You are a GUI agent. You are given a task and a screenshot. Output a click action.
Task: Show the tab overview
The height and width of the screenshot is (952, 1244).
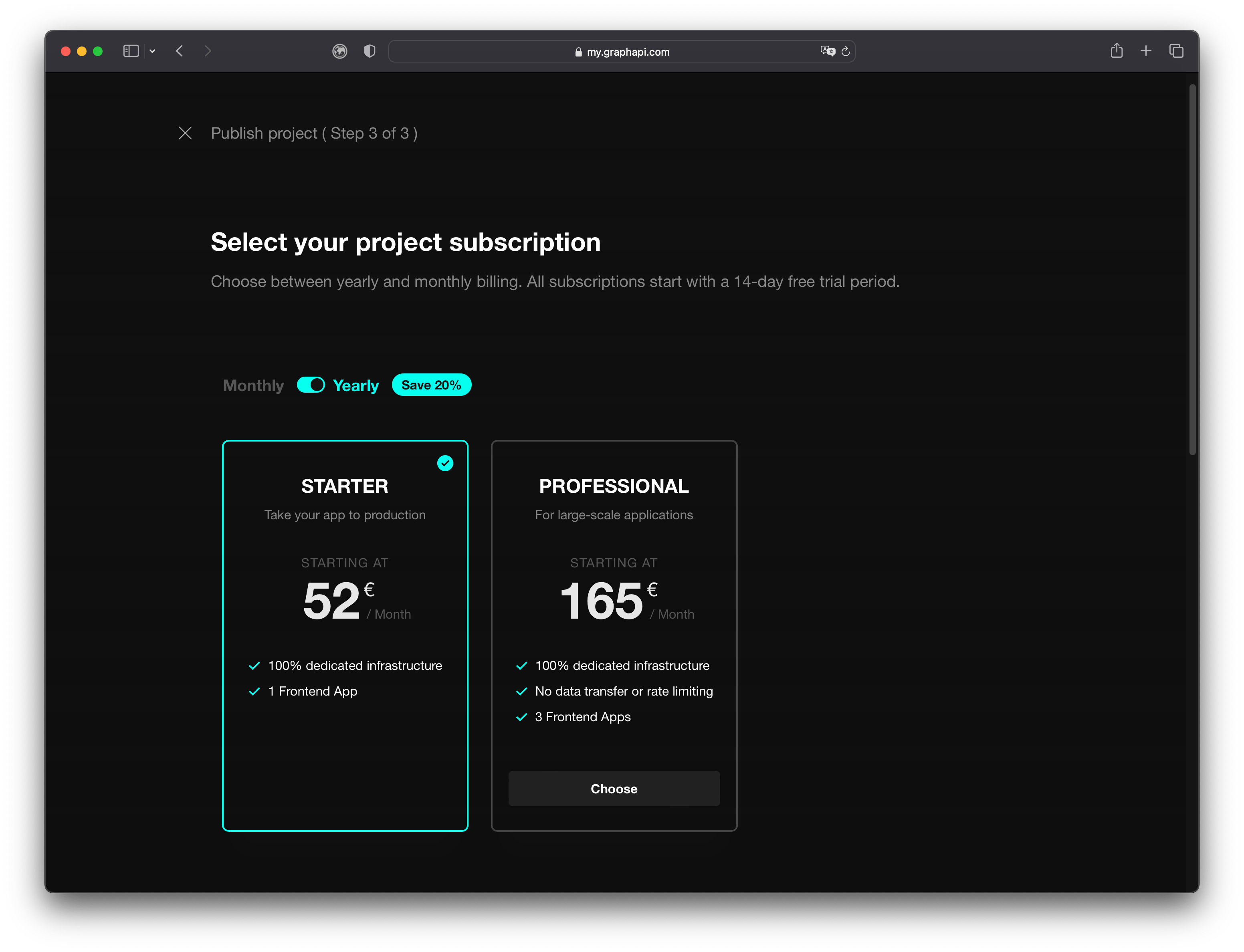pyautogui.click(x=1176, y=51)
